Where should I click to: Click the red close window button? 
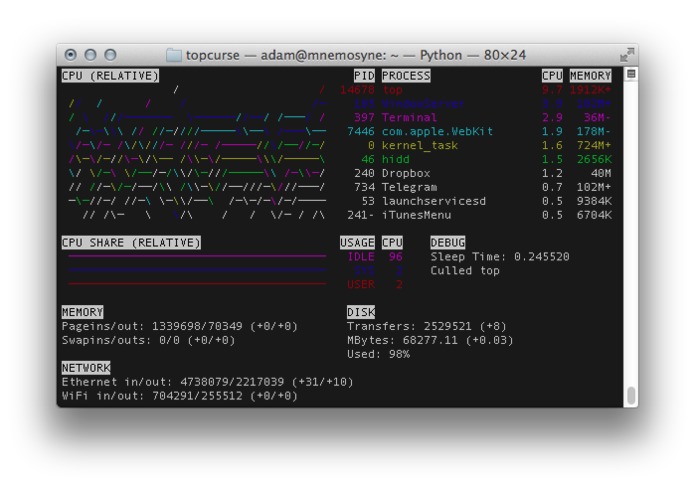click(x=70, y=55)
